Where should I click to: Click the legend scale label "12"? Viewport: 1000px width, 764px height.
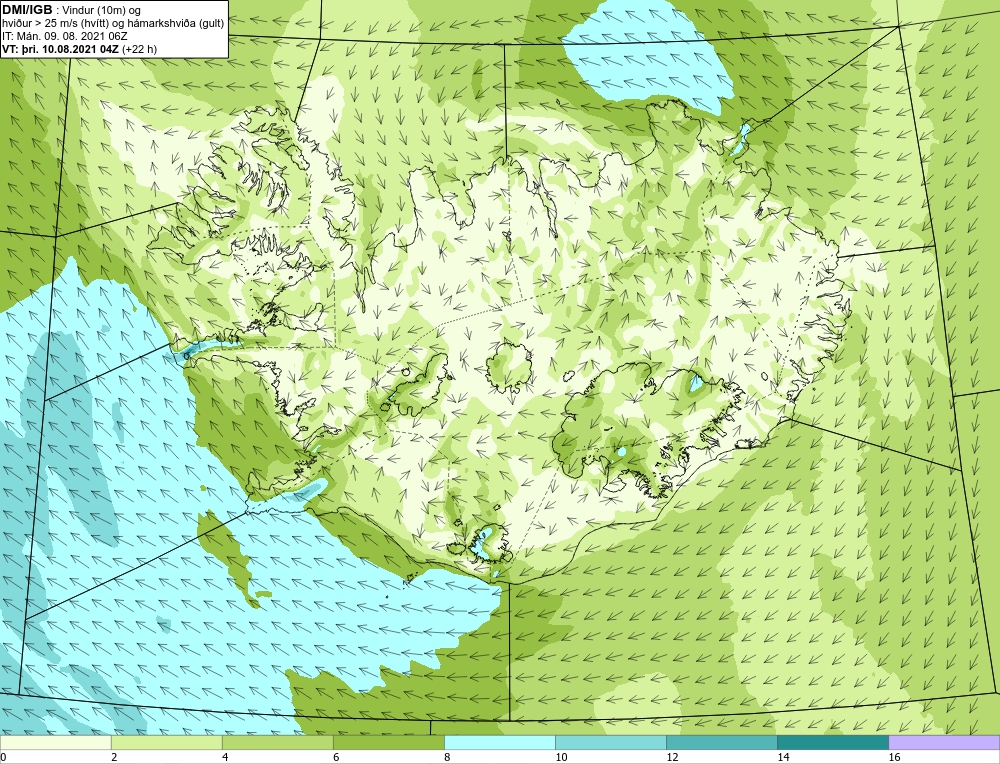tap(672, 757)
